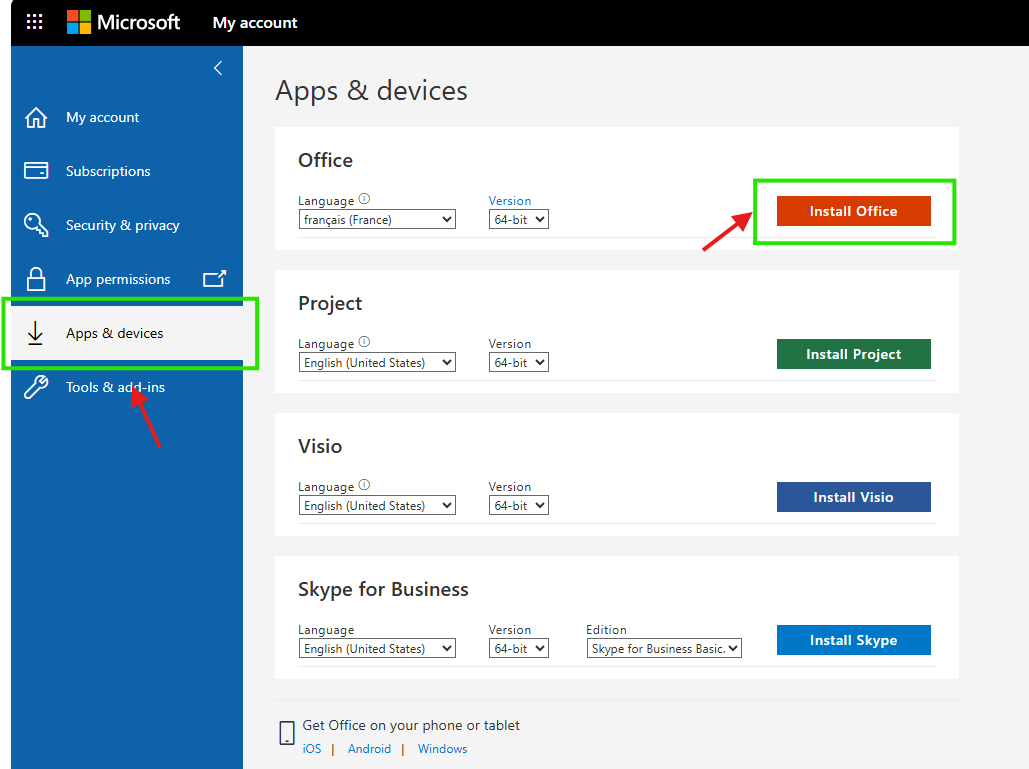This screenshot has width=1029, height=769.
Task: Click My account in the top header
Action: [x=255, y=23]
